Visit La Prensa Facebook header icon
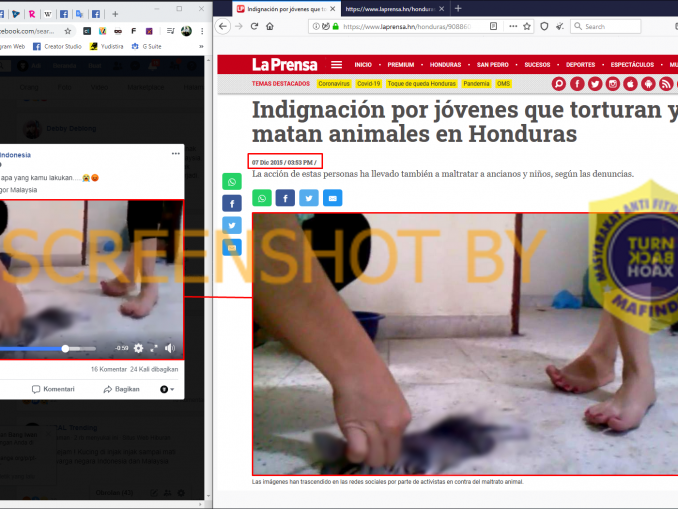 tap(577, 83)
